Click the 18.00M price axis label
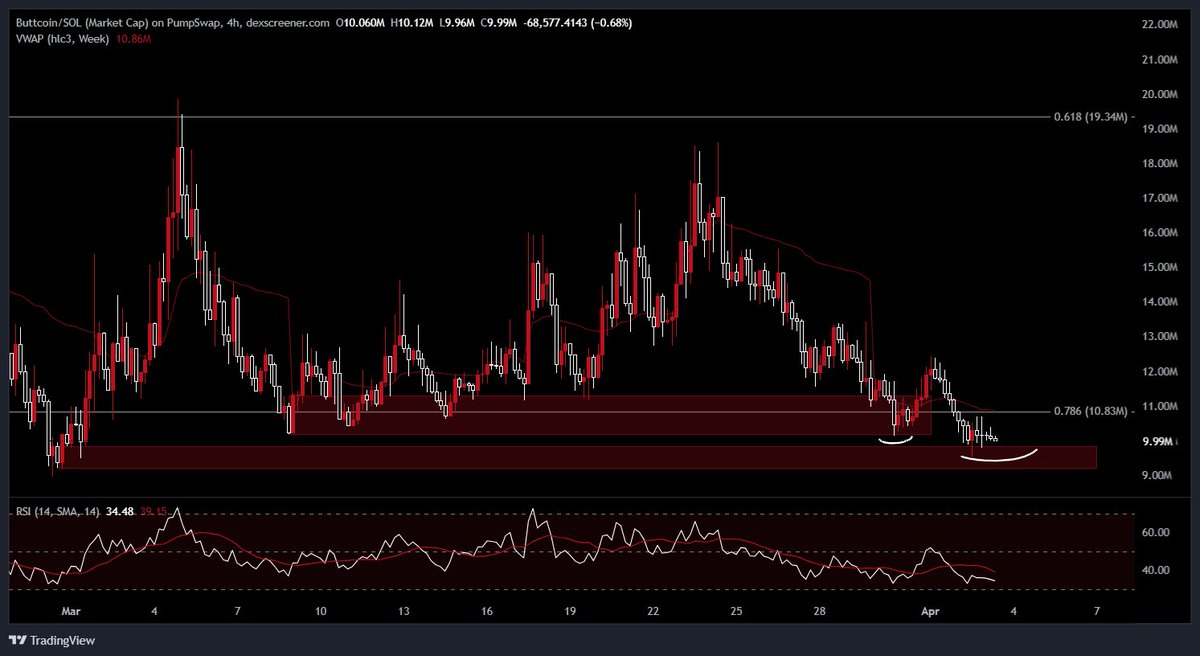Screen dimensions: 1200x656 (x=1160, y=163)
